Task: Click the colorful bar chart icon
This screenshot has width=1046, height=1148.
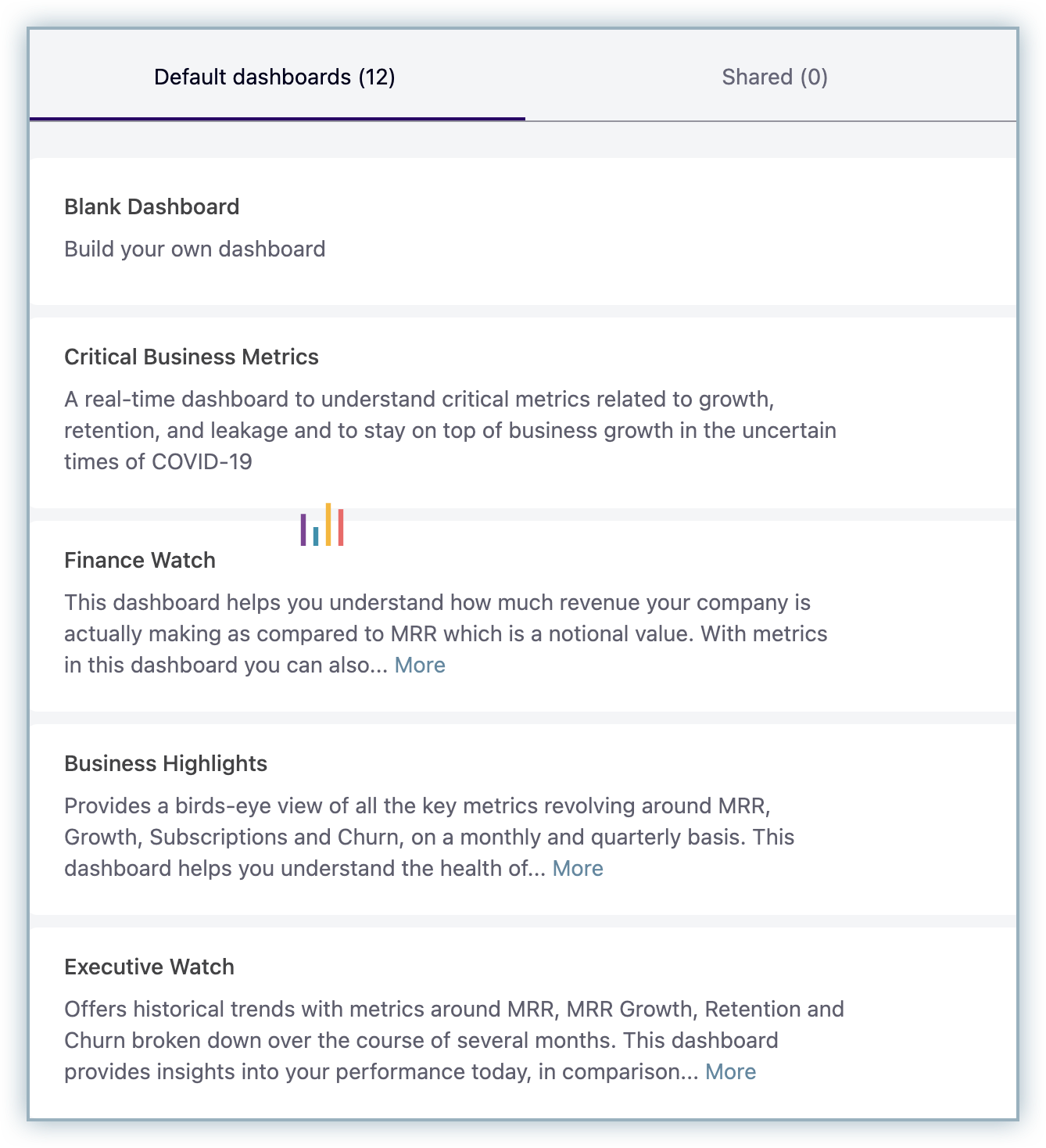Action: coord(322,525)
